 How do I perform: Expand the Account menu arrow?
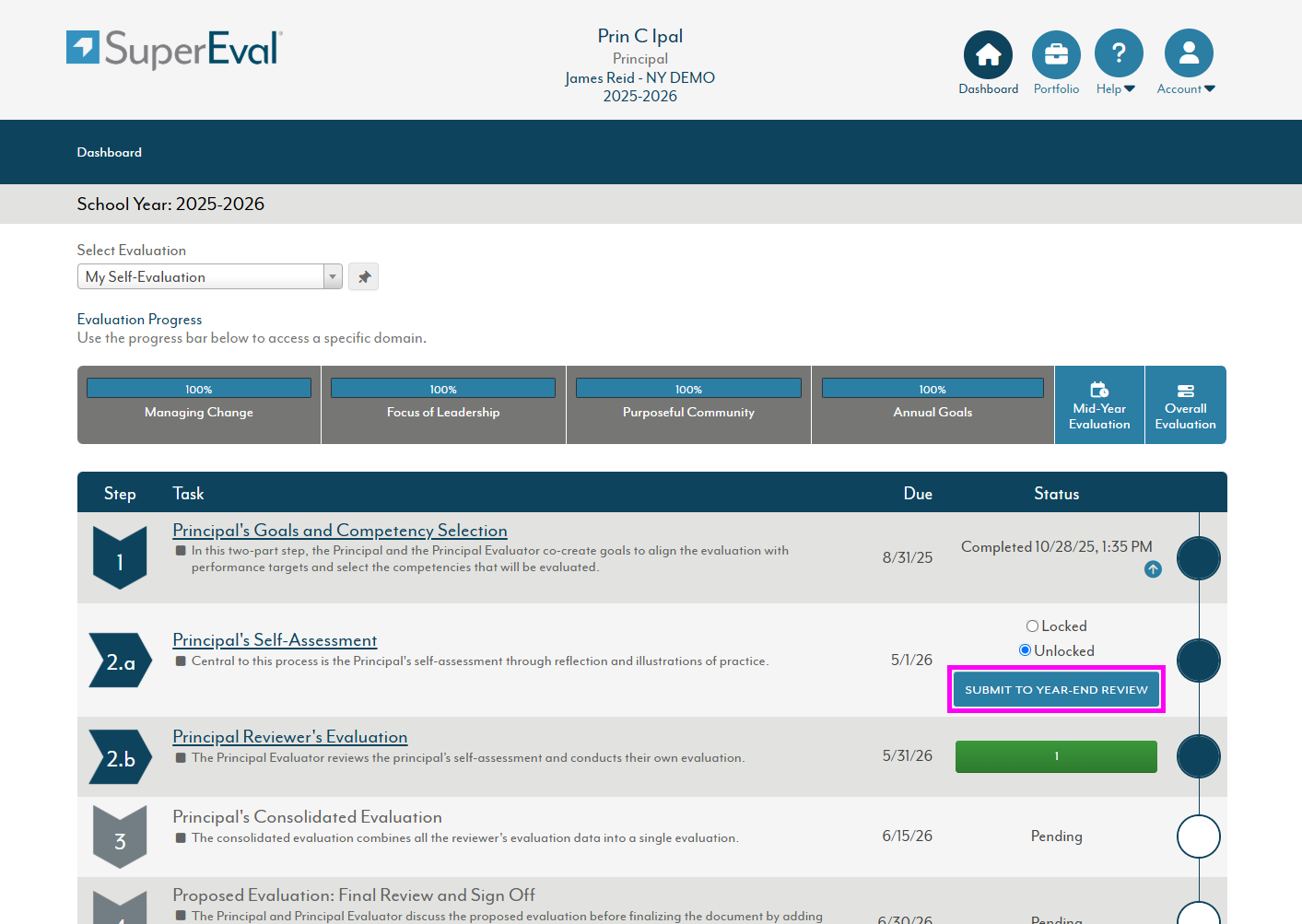(1210, 89)
